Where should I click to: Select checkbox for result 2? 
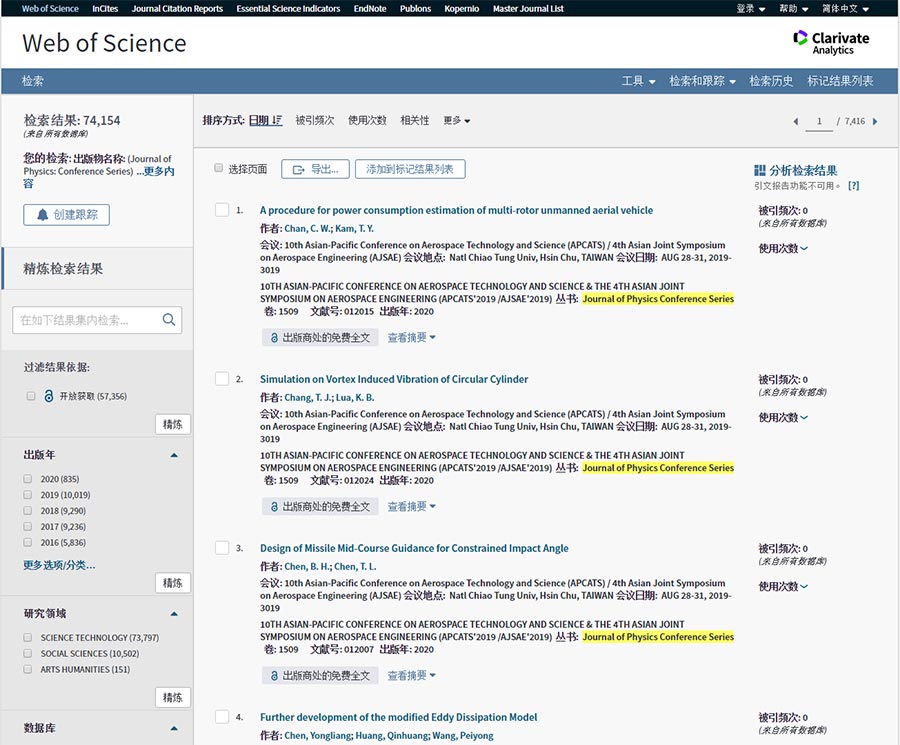(x=222, y=378)
